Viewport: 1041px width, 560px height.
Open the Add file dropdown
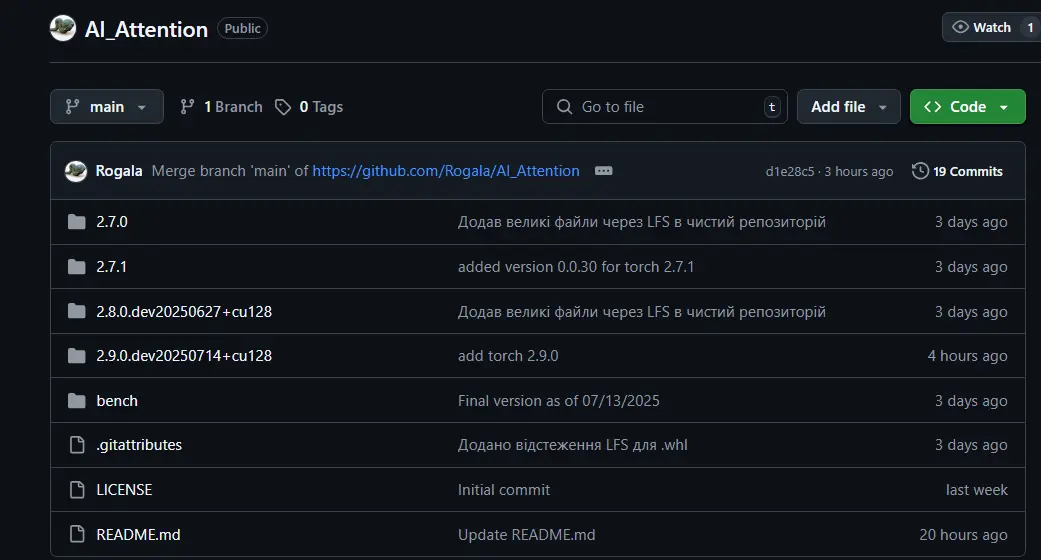coord(848,106)
